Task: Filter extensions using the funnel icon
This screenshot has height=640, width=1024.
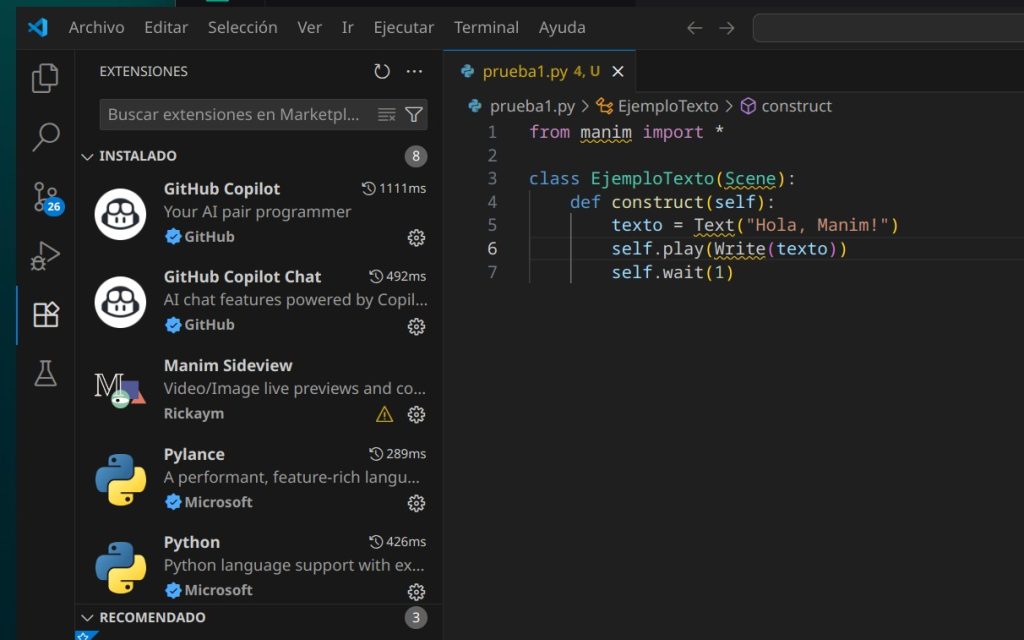Action: coord(414,115)
